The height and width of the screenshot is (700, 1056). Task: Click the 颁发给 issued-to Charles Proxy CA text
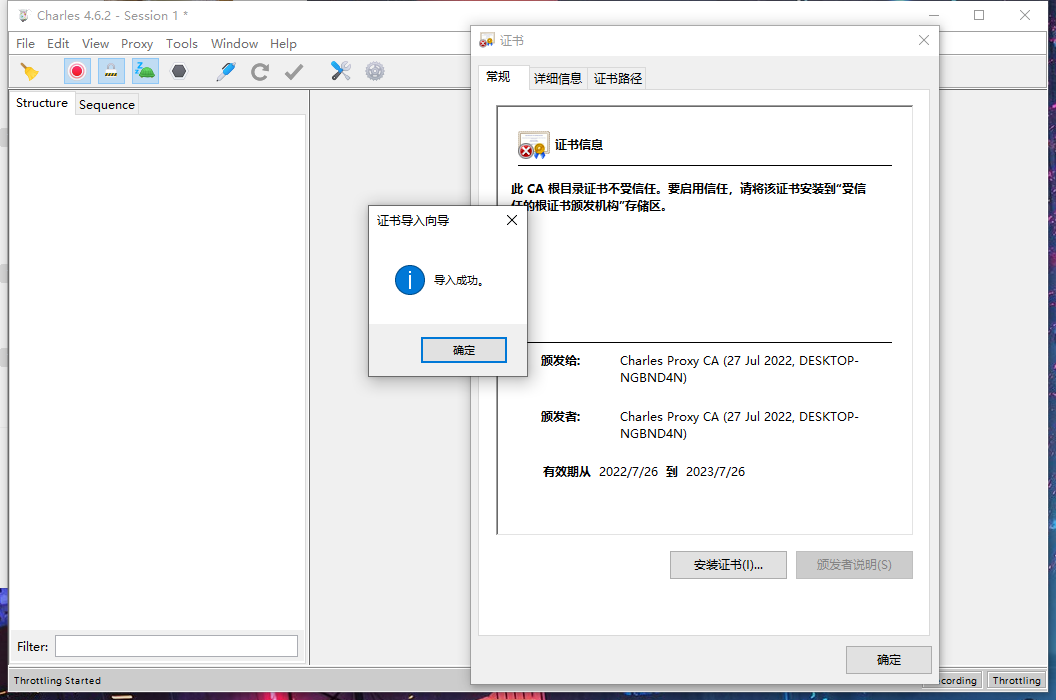(739, 369)
